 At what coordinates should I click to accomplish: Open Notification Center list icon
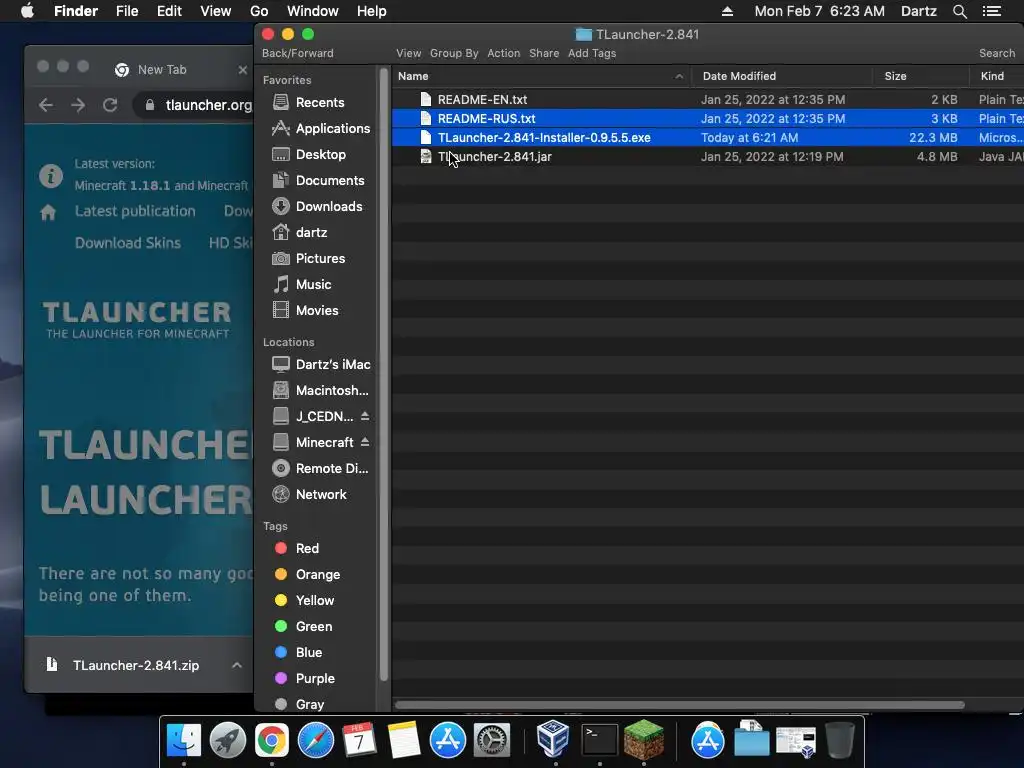[991, 11]
